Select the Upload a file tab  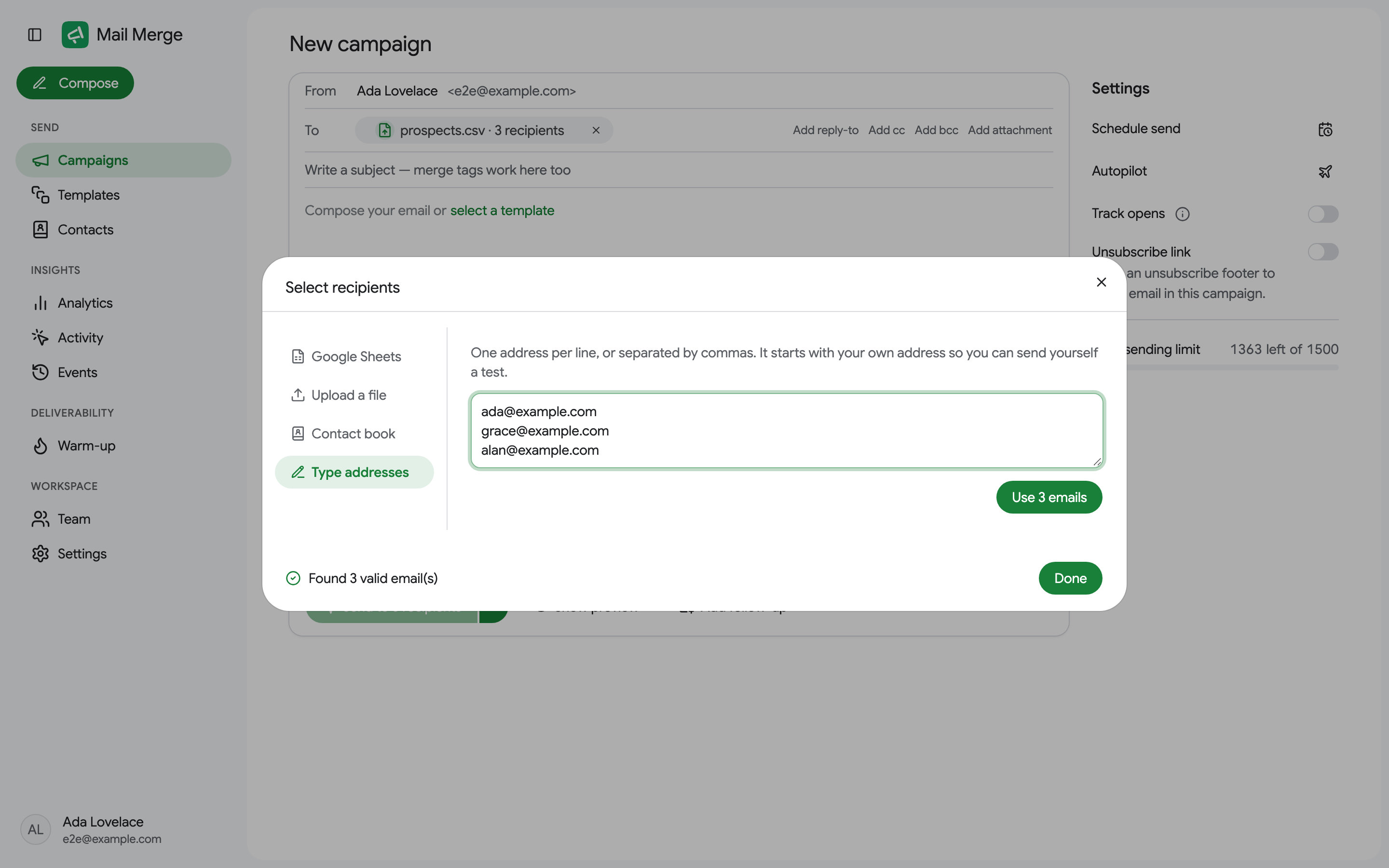coord(354,395)
